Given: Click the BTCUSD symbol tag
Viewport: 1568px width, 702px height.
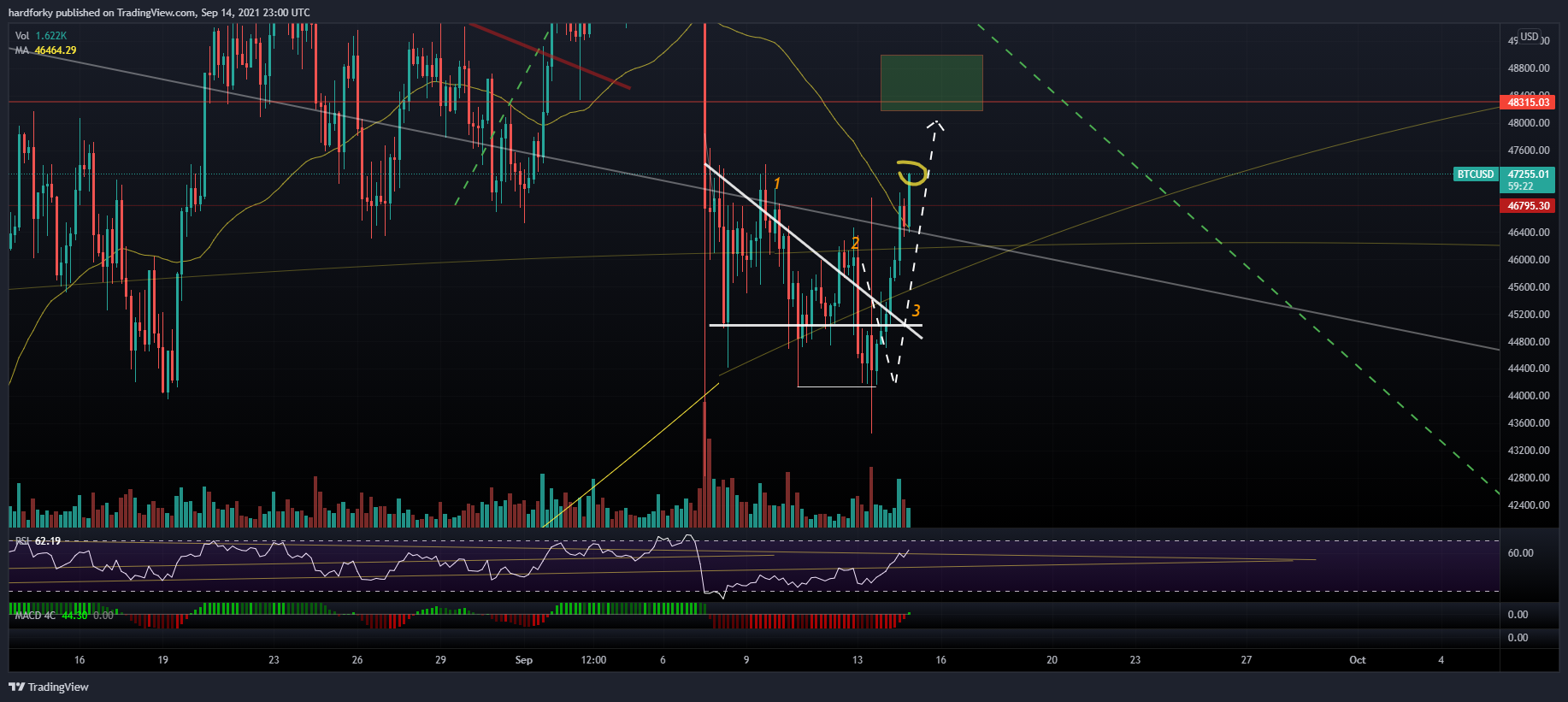Looking at the screenshot, I should (x=1476, y=174).
